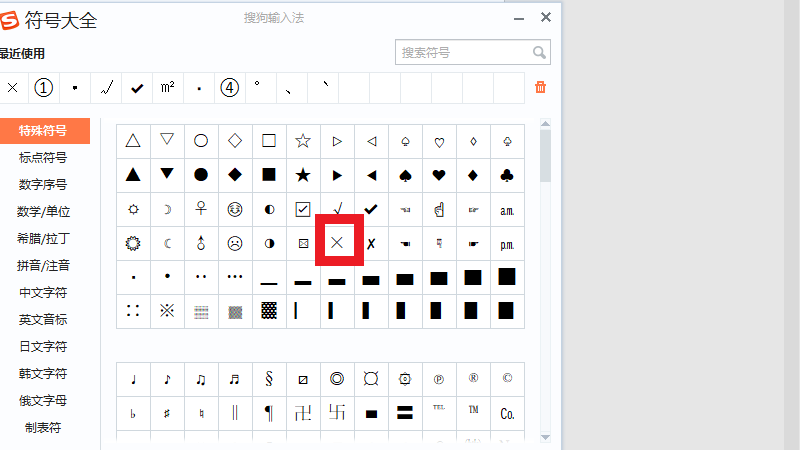
Task: Insert the sad face ☹ symbol
Action: pos(235,242)
